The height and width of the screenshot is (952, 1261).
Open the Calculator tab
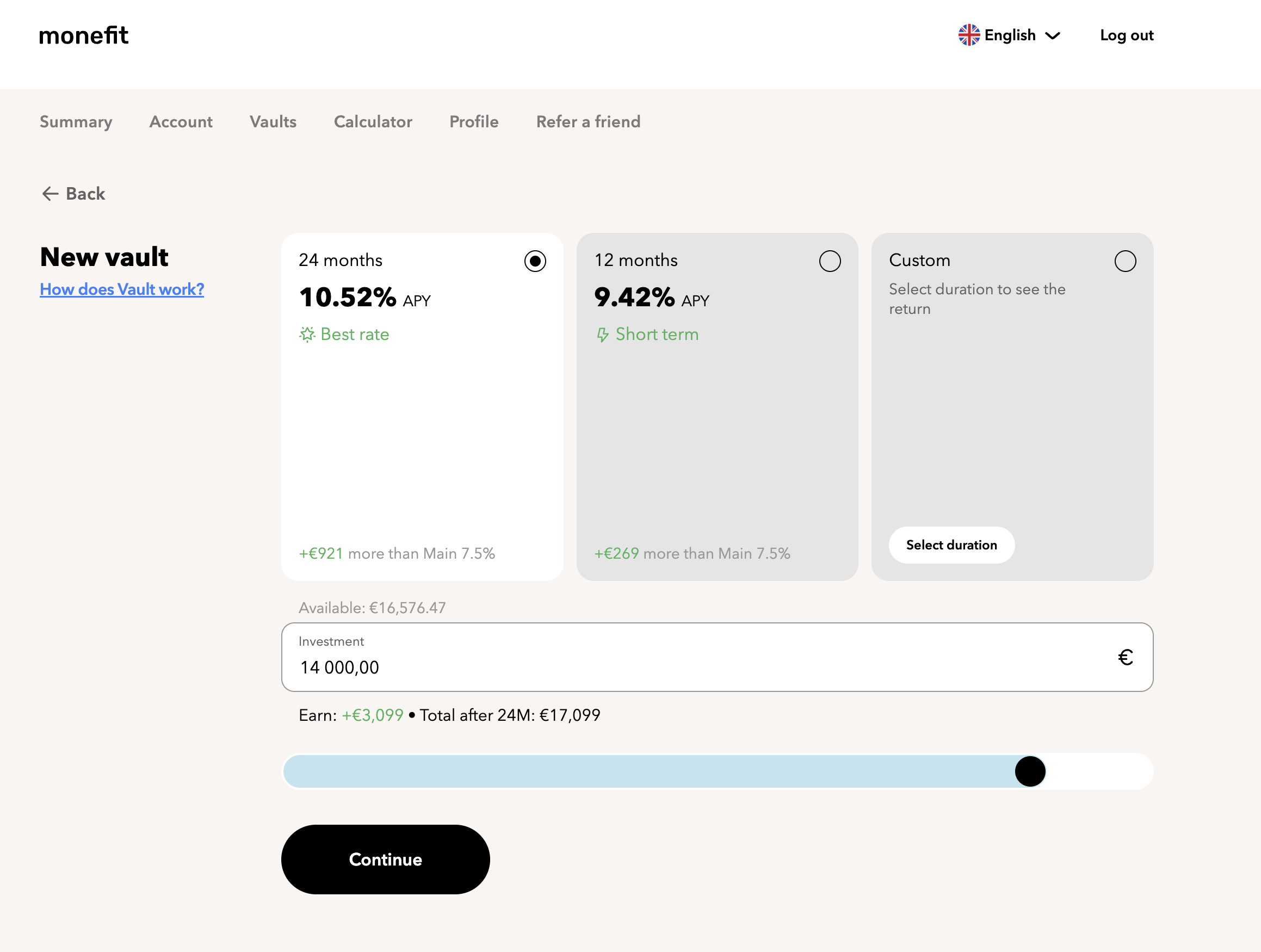point(373,122)
